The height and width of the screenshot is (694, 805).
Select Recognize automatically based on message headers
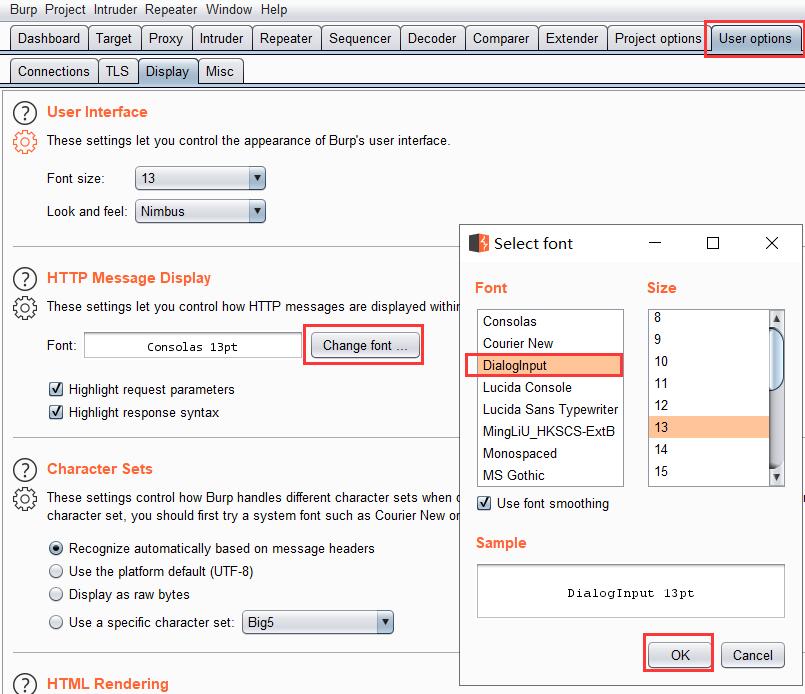56,548
